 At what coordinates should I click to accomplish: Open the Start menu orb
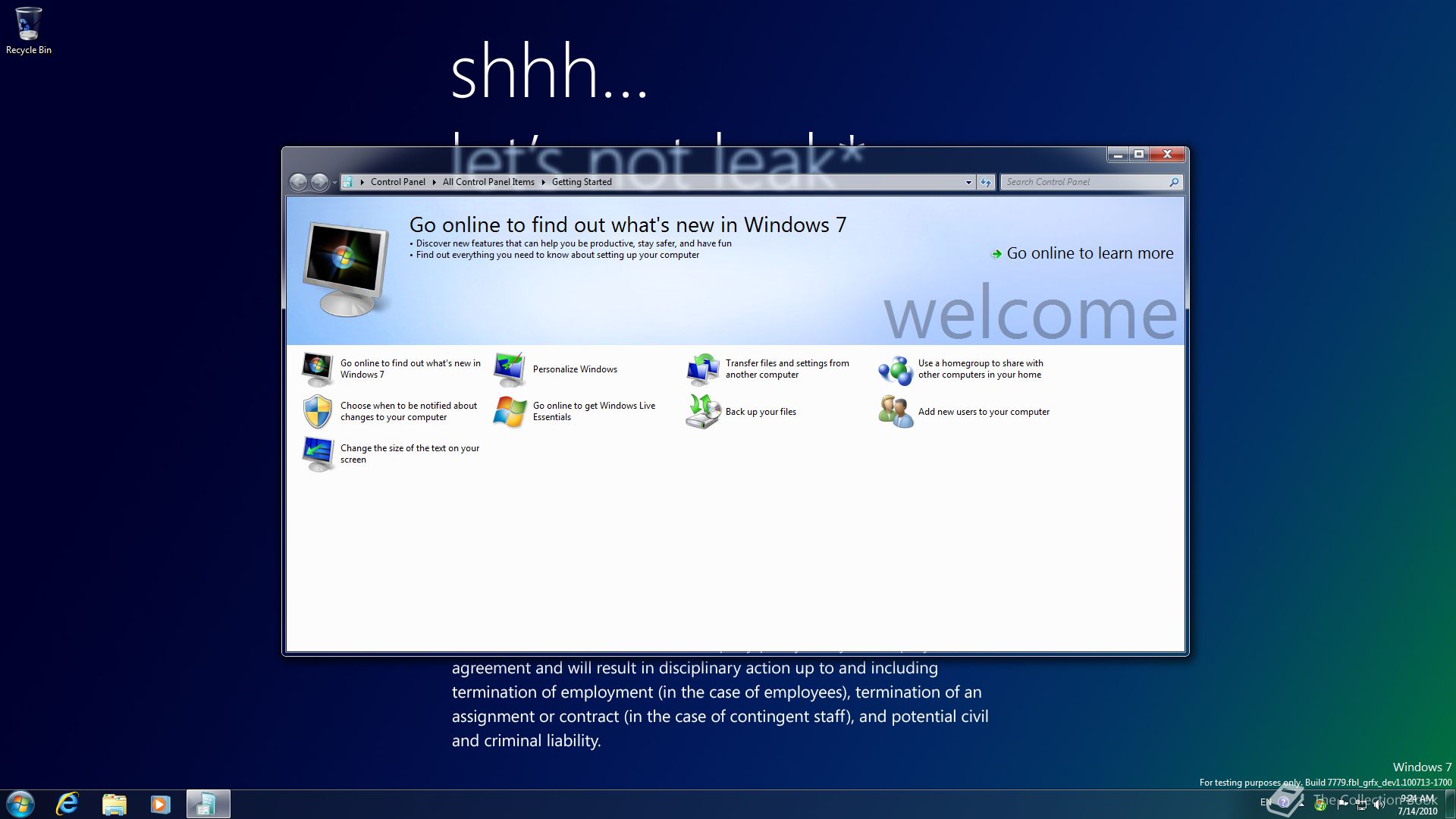20,804
